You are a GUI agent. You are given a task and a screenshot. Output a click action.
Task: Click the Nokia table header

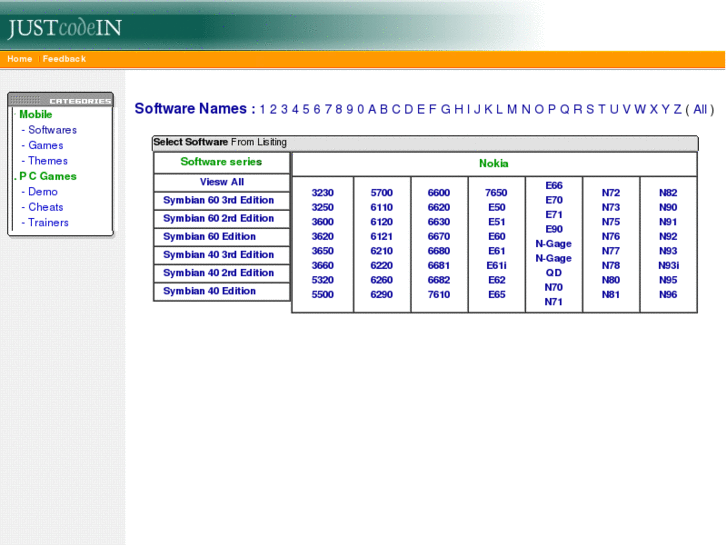[493, 163]
